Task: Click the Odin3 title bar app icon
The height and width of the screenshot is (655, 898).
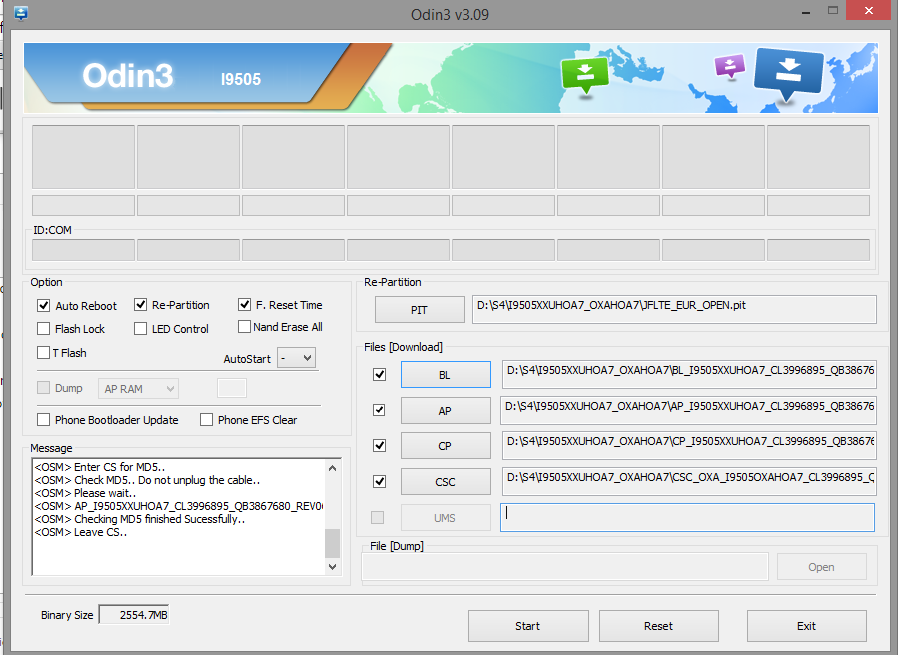Action: tap(20, 14)
